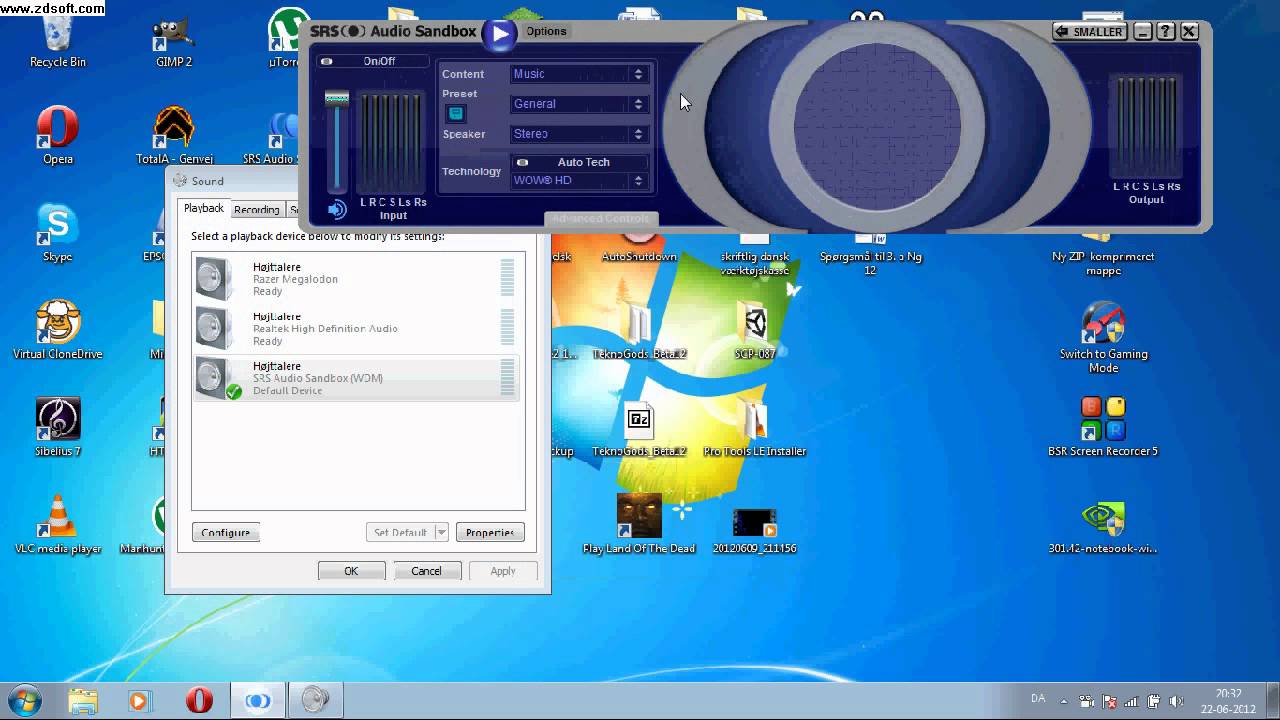Select the TotalA - Genvej desktop icon
The width and height of the screenshot is (1280, 720).
click(x=175, y=137)
